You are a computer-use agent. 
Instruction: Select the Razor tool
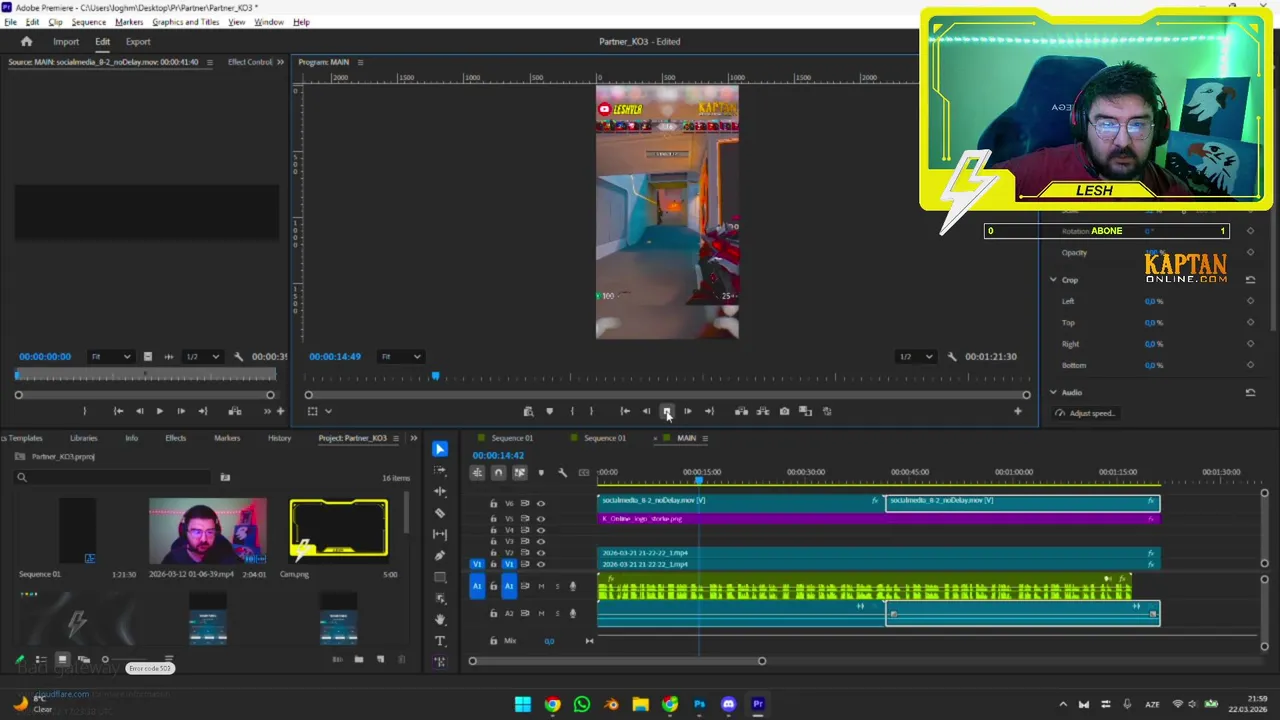[x=440, y=513]
